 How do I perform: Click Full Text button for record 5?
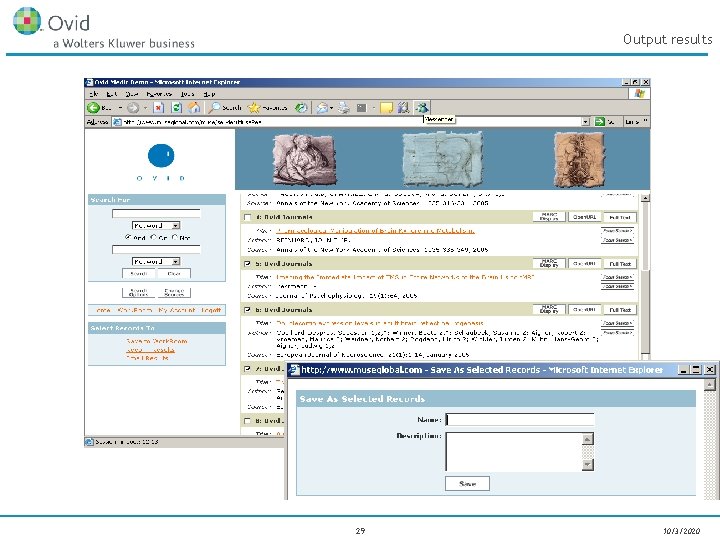pyautogui.click(x=620, y=264)
